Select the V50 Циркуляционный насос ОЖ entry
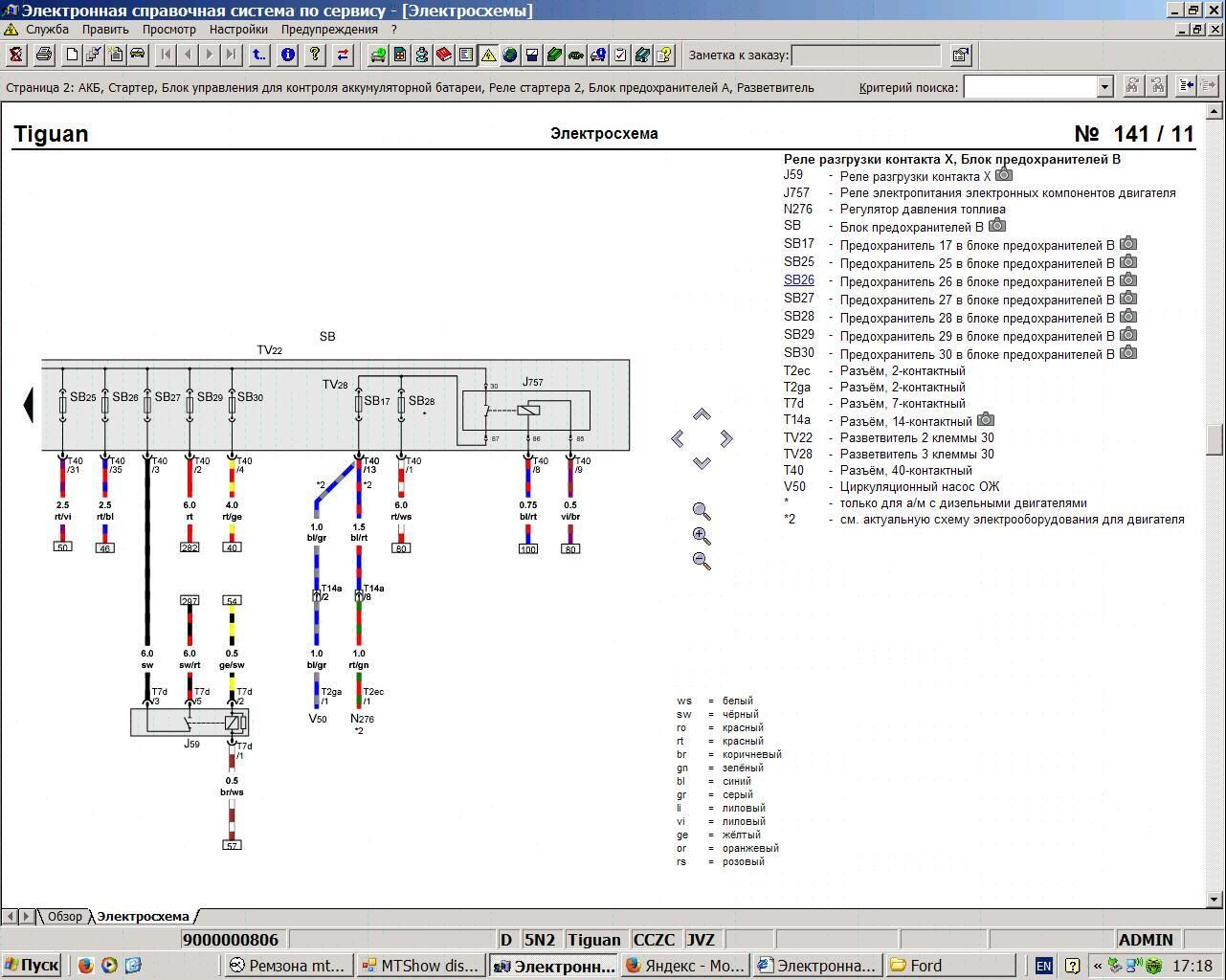The image size is (1226, 980). (891, 486)
